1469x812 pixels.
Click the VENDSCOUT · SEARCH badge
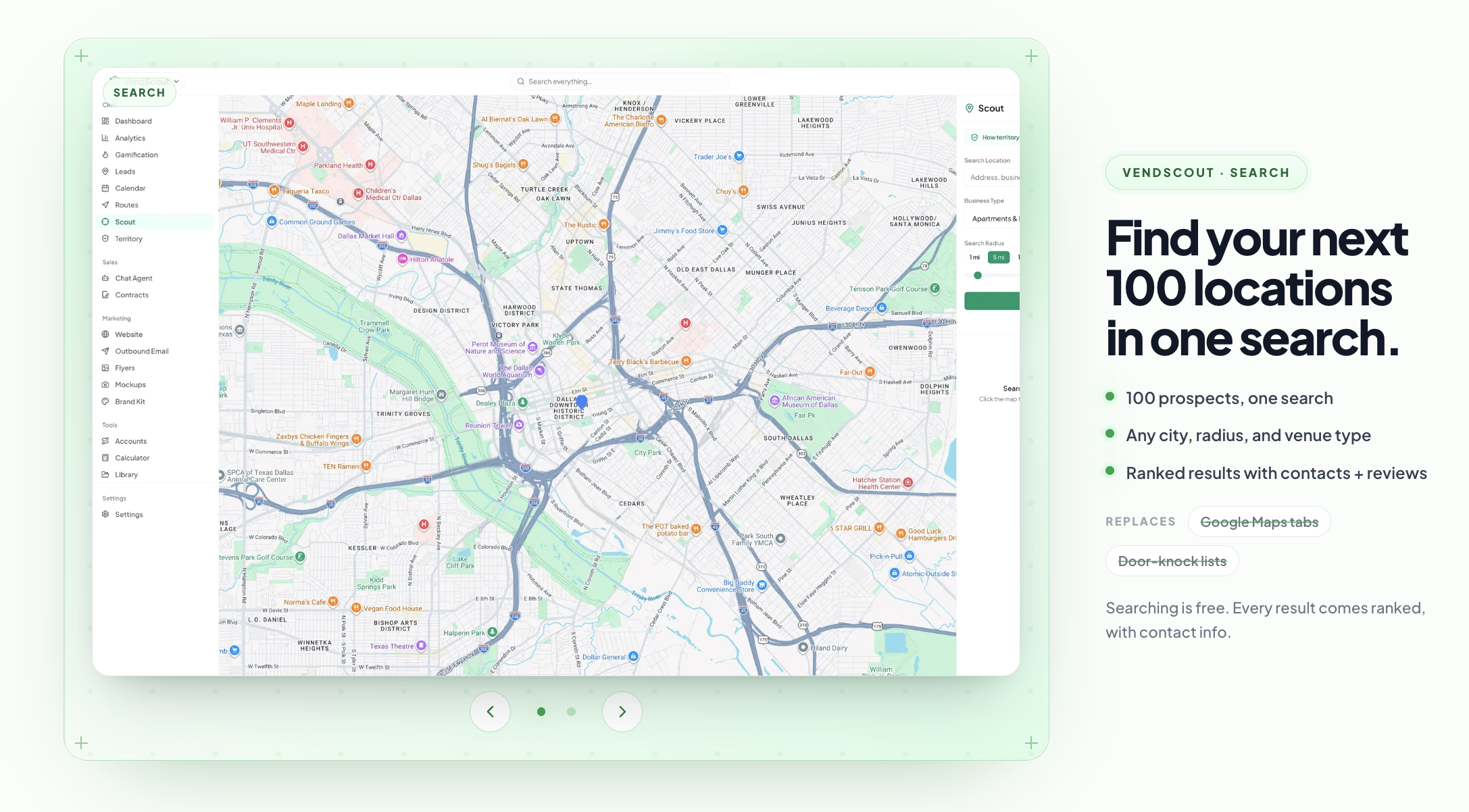pos(1206,173)
